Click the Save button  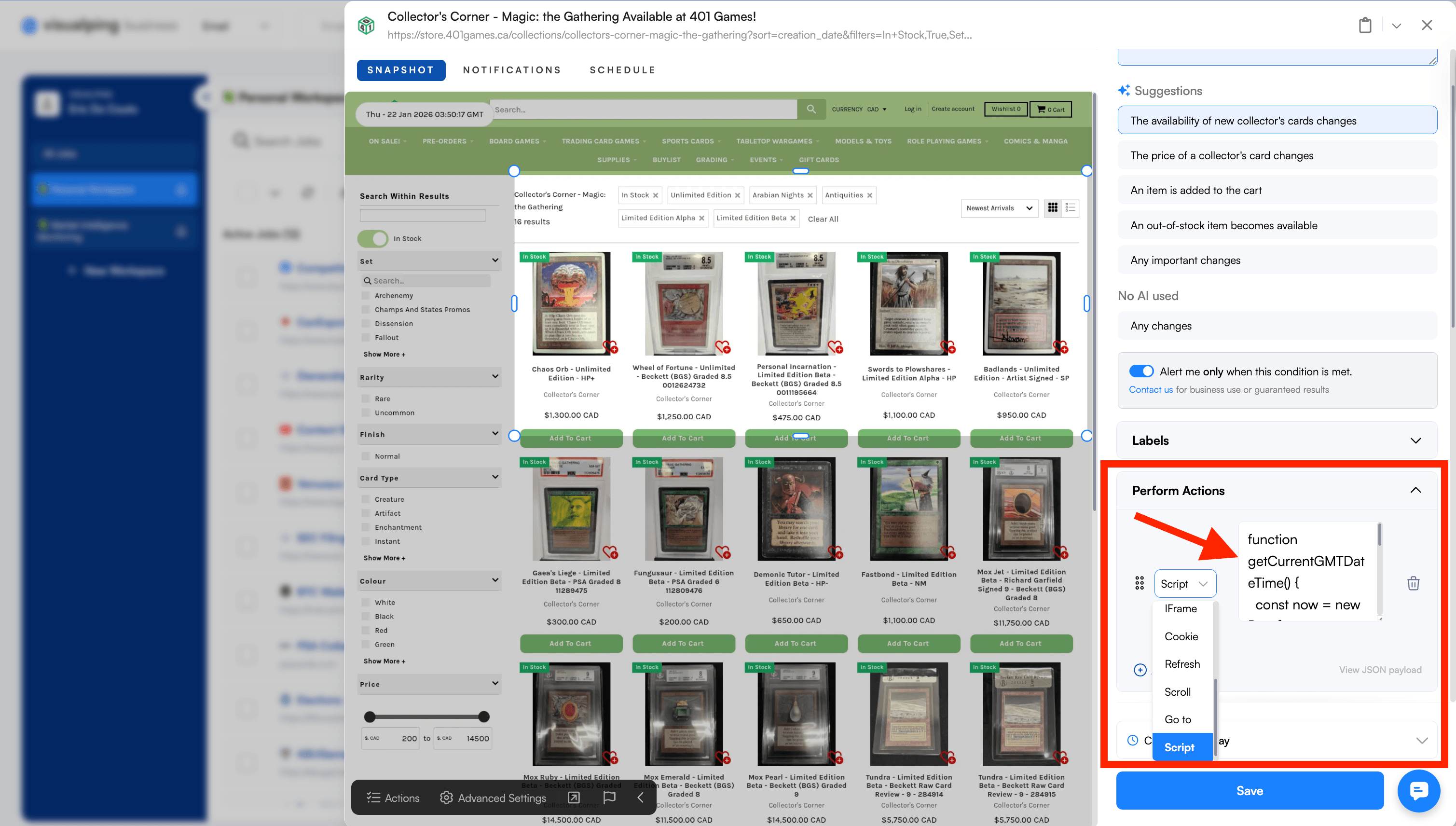click(1250, 790)
